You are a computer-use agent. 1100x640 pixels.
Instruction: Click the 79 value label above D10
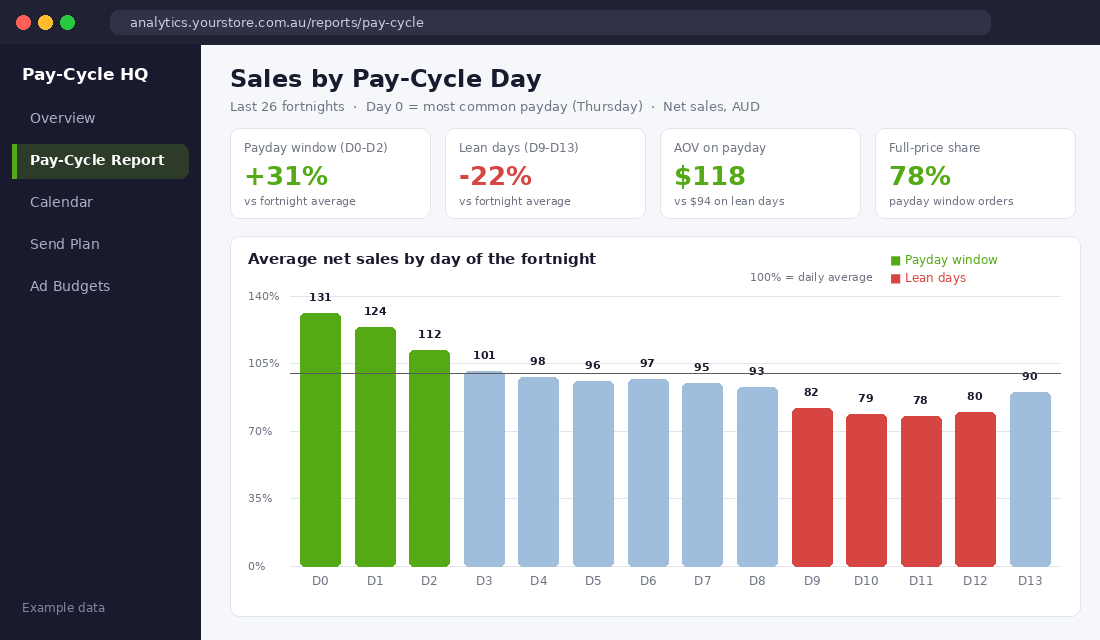pyautogui.click(x=866, y=399)
